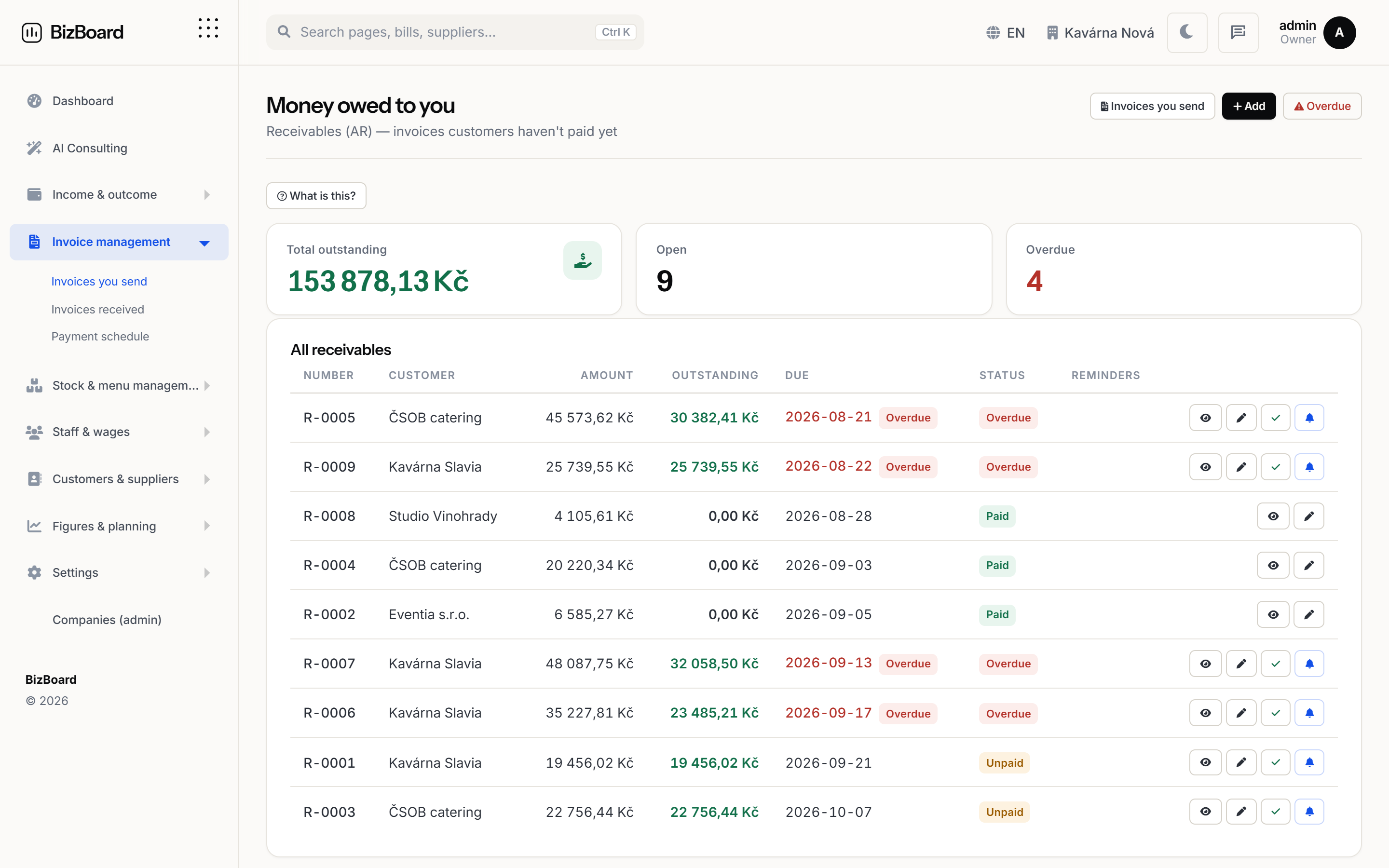Edit invoice R-0006 pencil icon
This screenshot has height=868, width=1389.
tap(1241, 713)
